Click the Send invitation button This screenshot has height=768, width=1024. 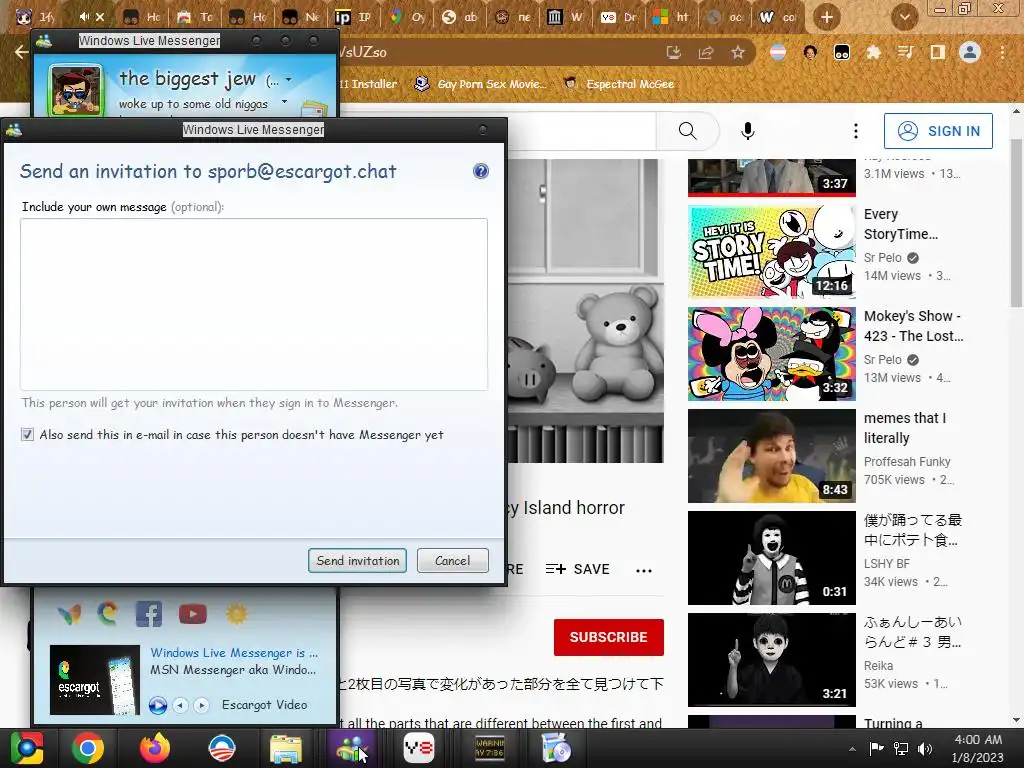pyautogui.click(x=357, y=561)
